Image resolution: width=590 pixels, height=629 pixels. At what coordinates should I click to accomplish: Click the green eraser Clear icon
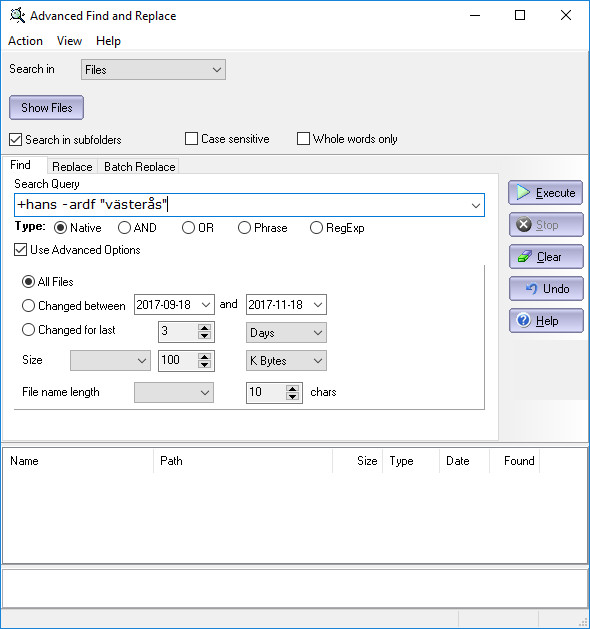[525, 256]
